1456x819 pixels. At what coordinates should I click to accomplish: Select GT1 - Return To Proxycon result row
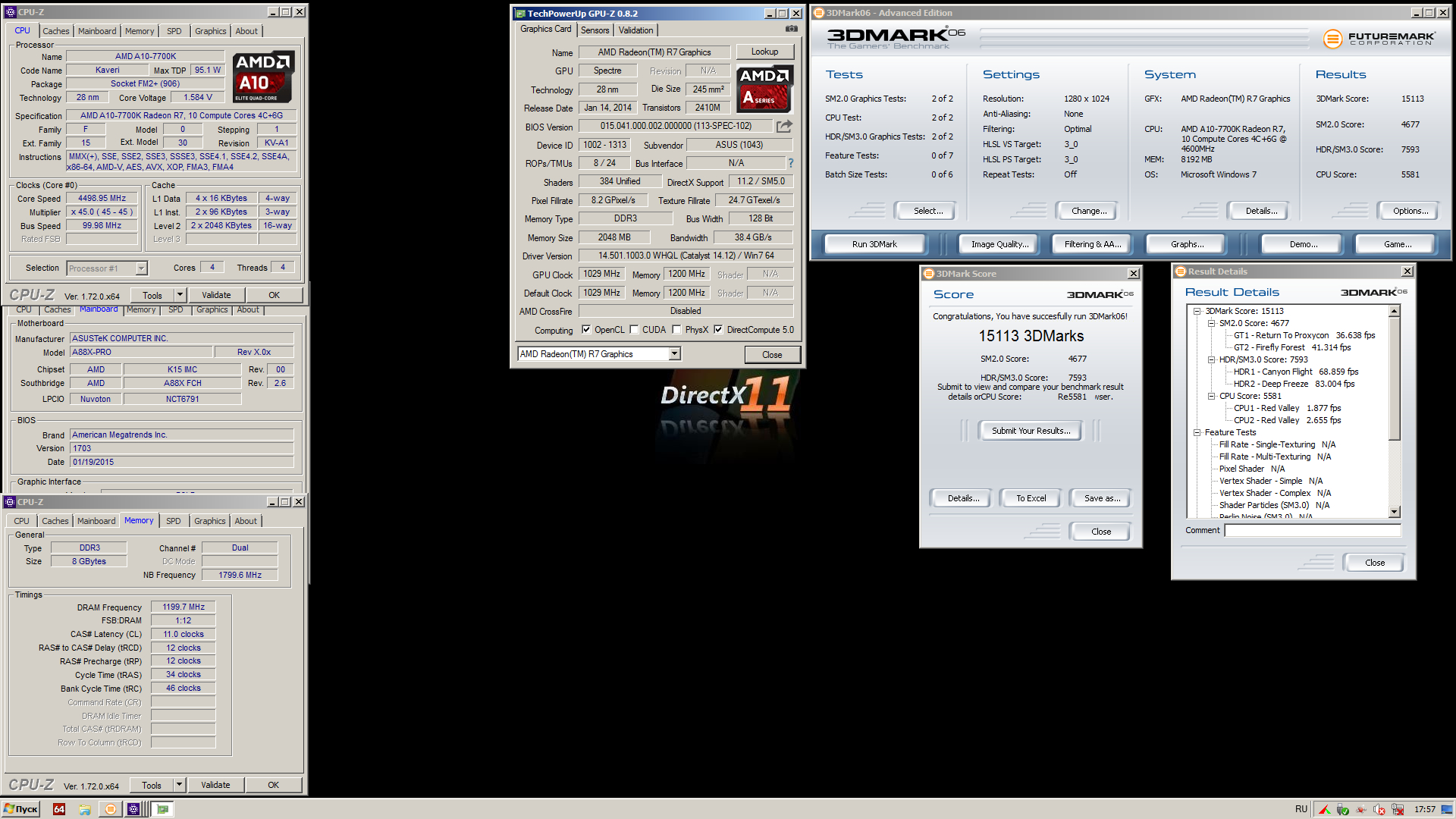click(x=1304, y=335)
